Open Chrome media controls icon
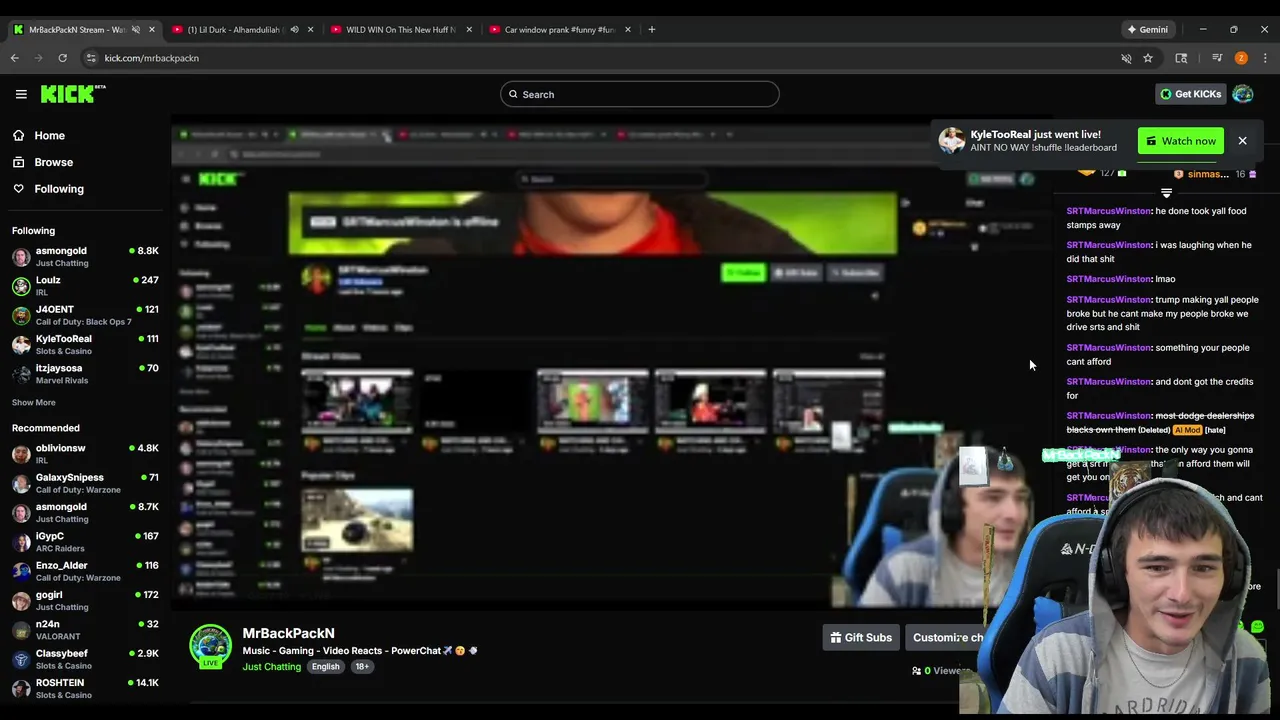1280x720 pixels. pyautogui.click(x=1217, y=58)
